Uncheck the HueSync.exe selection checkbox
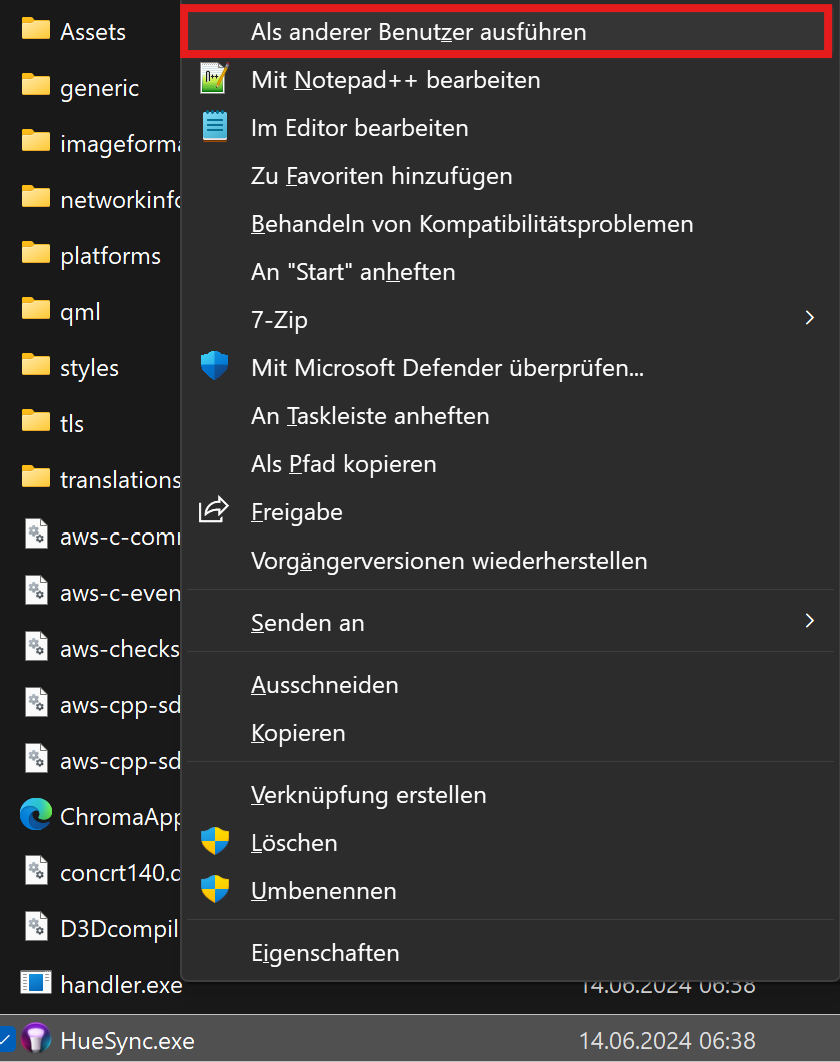The width and height of the screenshot is (840, 1062). (5, 1040)
